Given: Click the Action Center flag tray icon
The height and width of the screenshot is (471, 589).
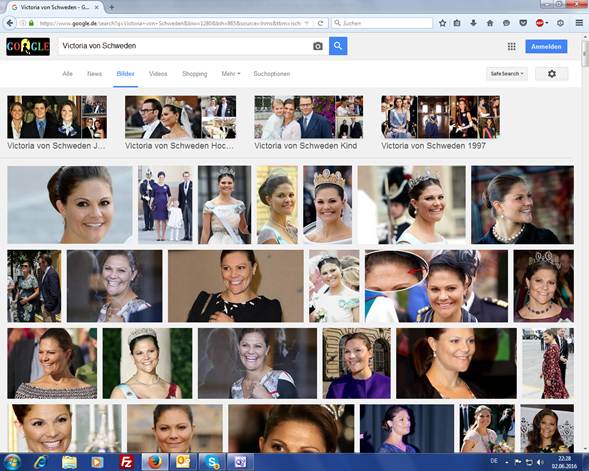Looking at the screenshot, I should pyautogui.click(x=518, y=462).
